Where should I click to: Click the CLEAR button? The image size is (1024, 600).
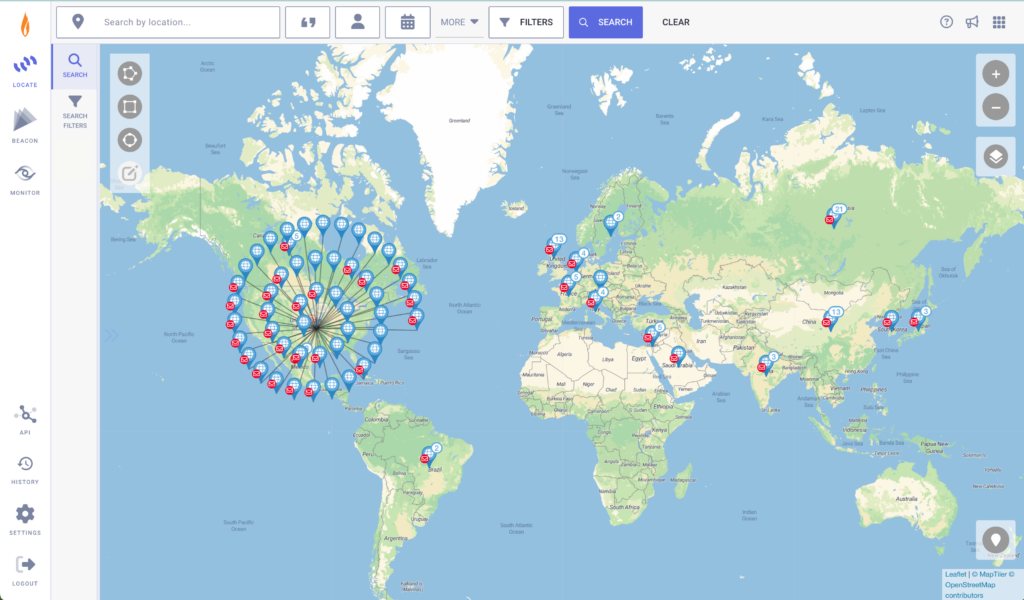[676, 22]
